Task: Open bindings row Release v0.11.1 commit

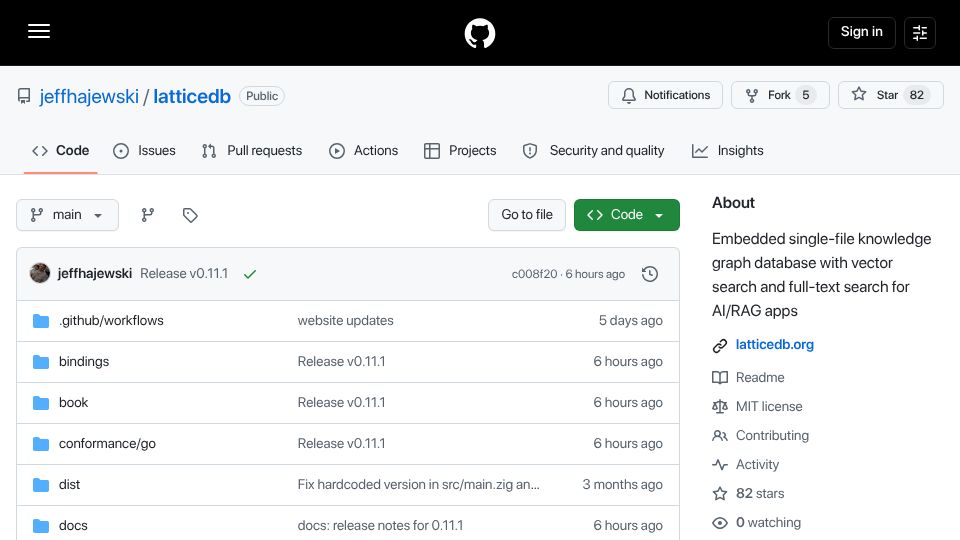Action: click(x=341, y=361)
